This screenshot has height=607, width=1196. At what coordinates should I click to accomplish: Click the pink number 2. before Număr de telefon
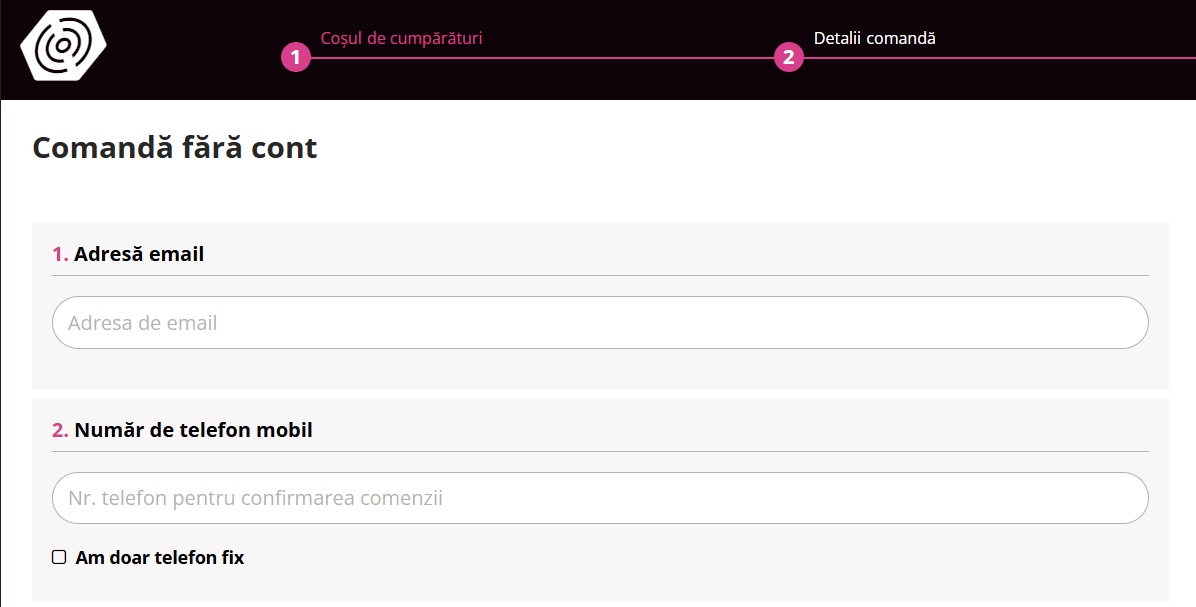[x=60, y=430]
